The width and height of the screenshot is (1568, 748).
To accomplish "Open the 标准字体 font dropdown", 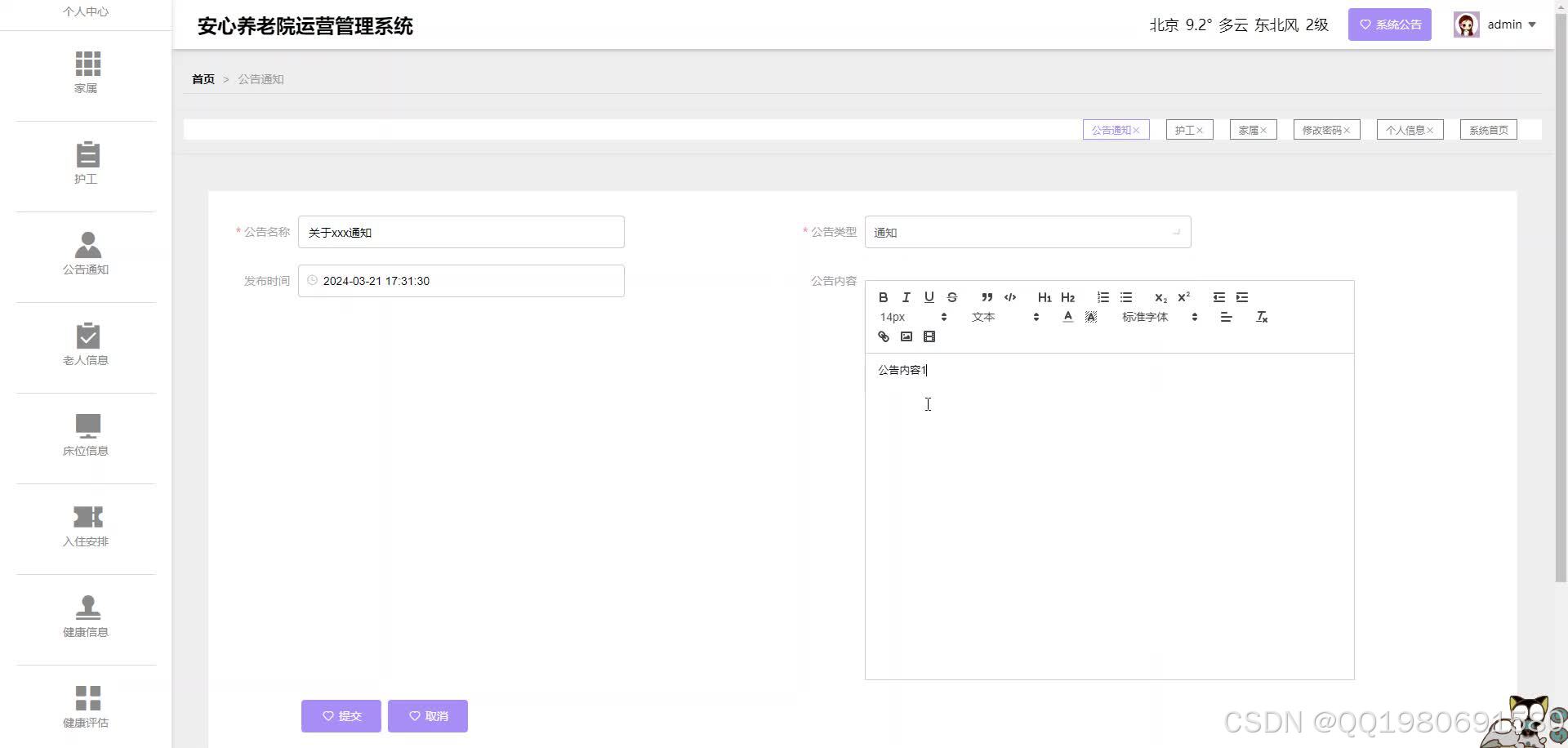I will [1160, 317].
